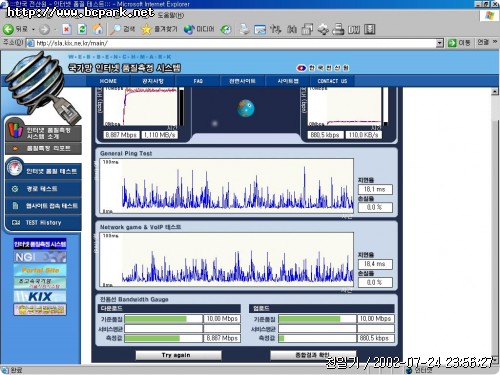Open TEST History in the sidebar
The height and width of the screenshot is (375, 500).
pyautogui.click(x=43, y=222)
